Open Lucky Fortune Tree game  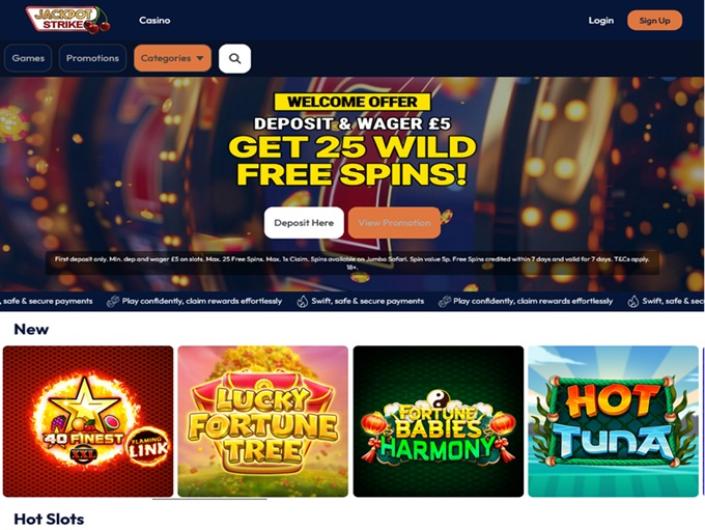tap(263, 421)
